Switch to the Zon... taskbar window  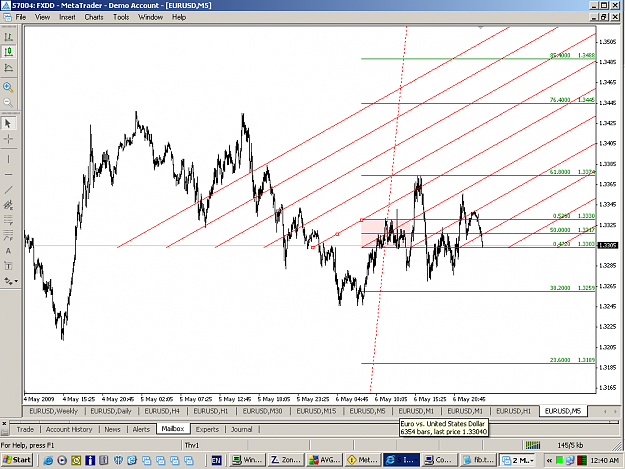[x=286, y=460]
